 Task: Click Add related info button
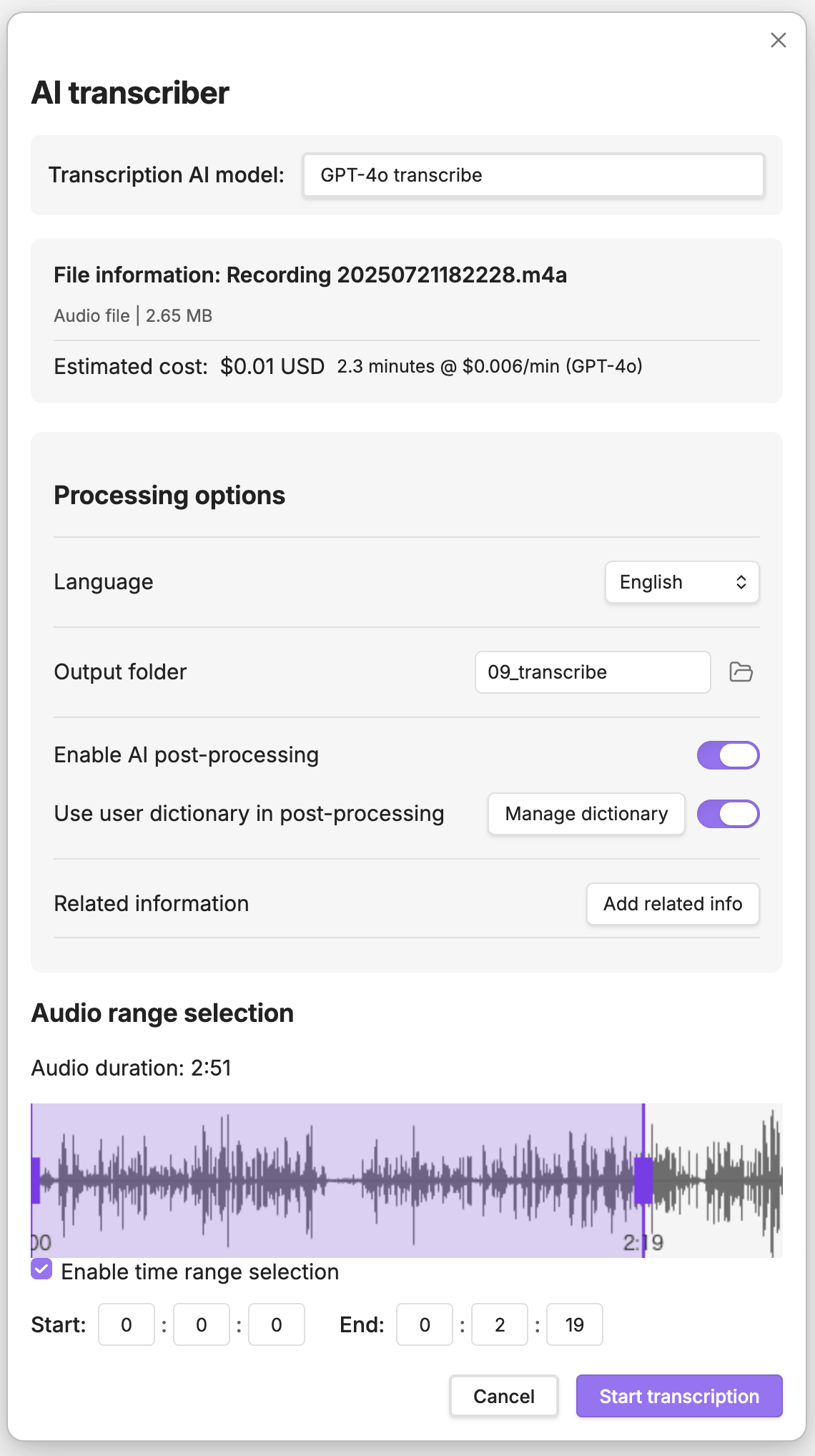click(x=672, y=904)
